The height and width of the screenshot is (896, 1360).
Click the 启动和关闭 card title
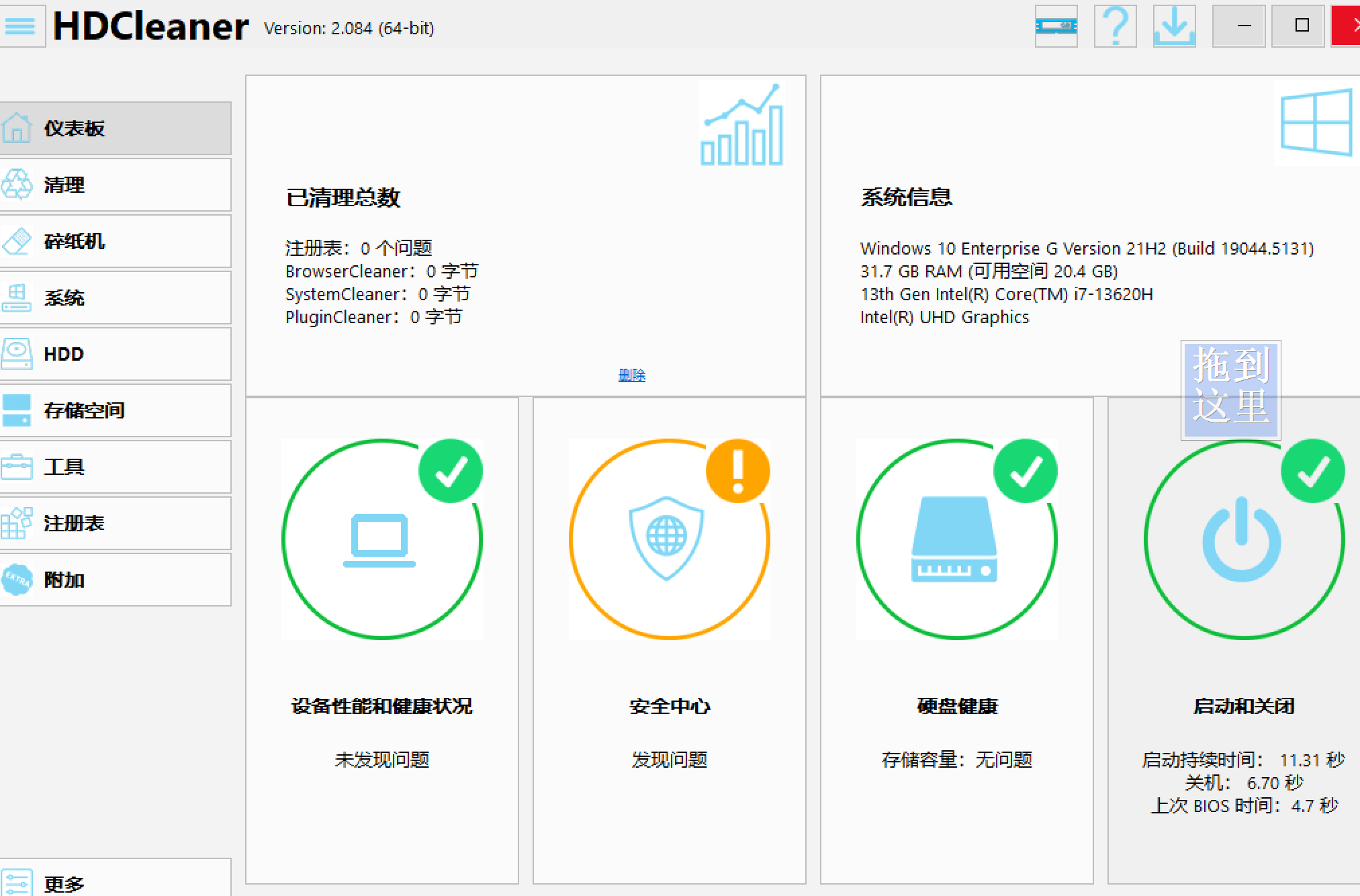coord(1244,706)
